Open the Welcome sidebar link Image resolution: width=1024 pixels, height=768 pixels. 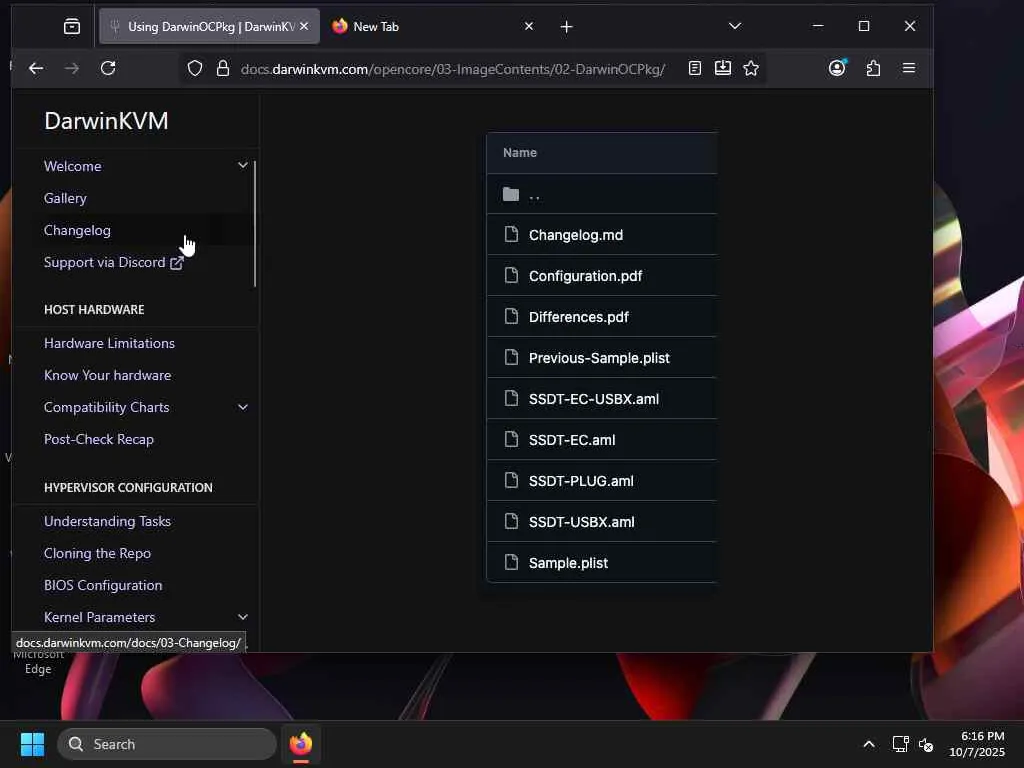click(72, 166)
